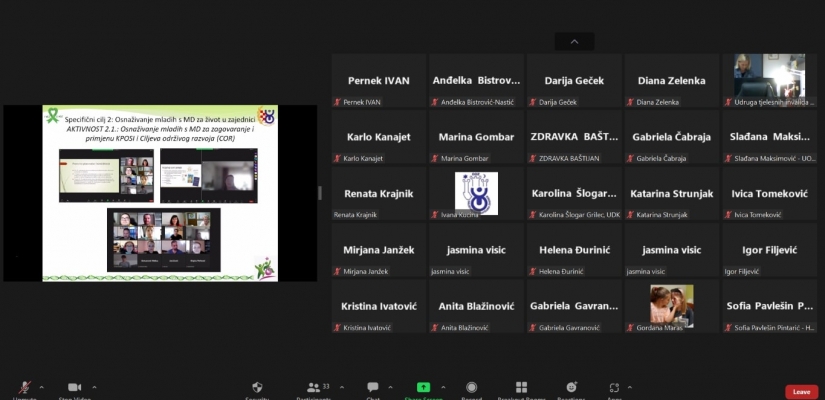
Task: Click the chevron above the participant gallery
Action: click(x=574, y=42)
